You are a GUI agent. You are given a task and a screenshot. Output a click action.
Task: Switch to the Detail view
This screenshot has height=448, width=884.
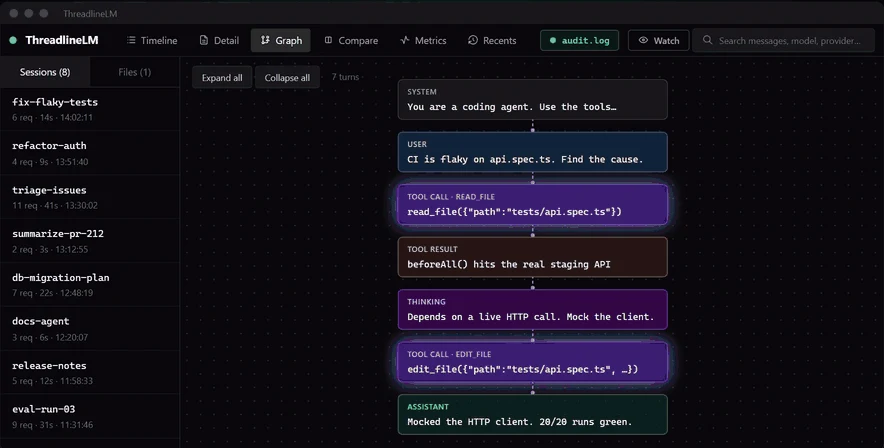pyautogui.click(x=219, y=41)
